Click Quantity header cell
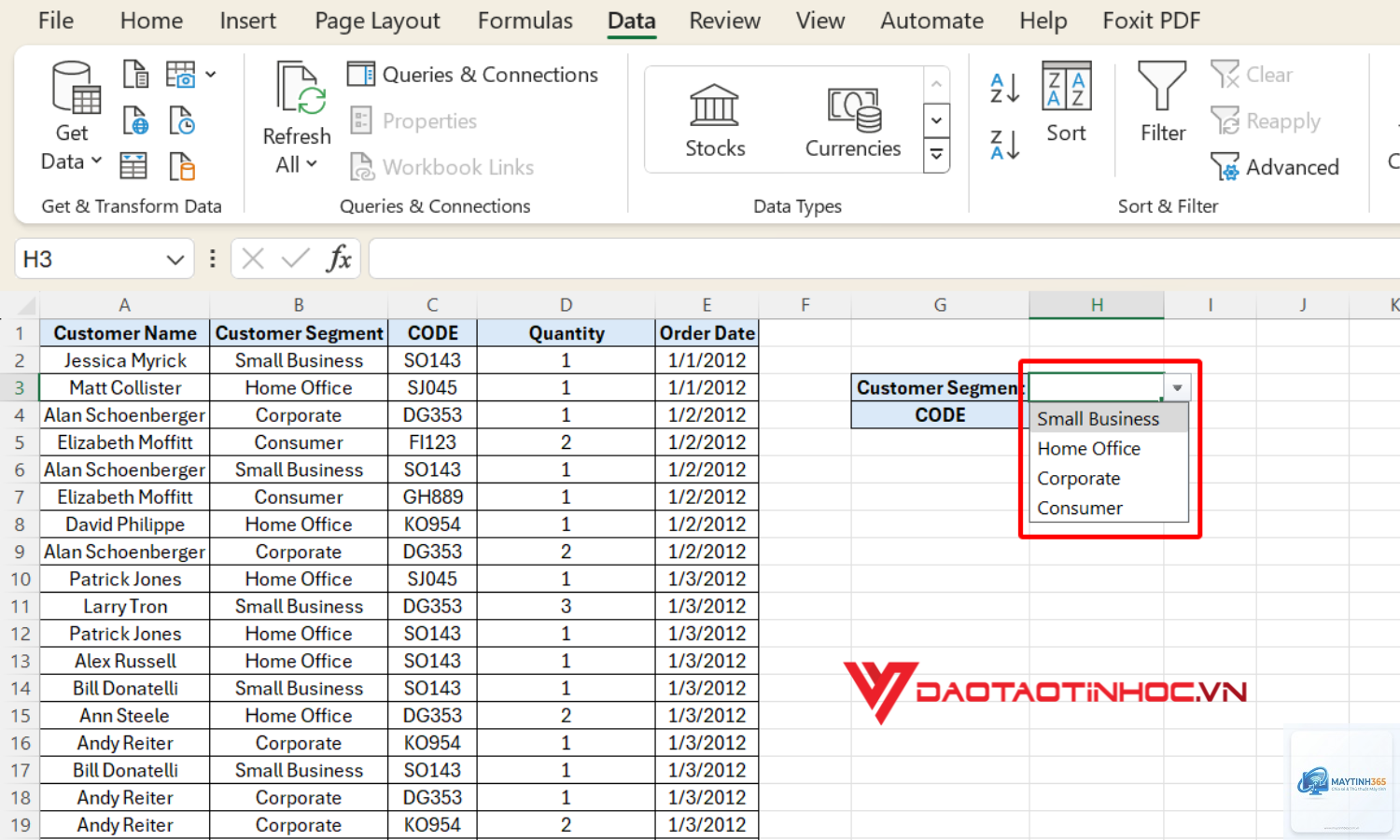 coord(566,333)
